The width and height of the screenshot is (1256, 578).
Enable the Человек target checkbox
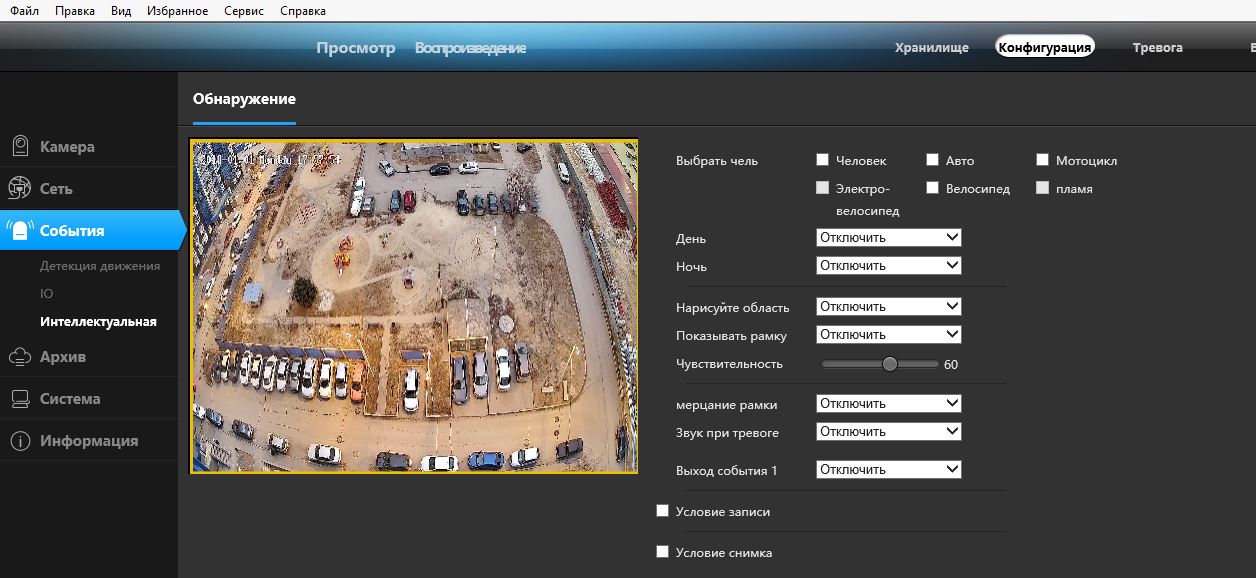coord(823,160)
